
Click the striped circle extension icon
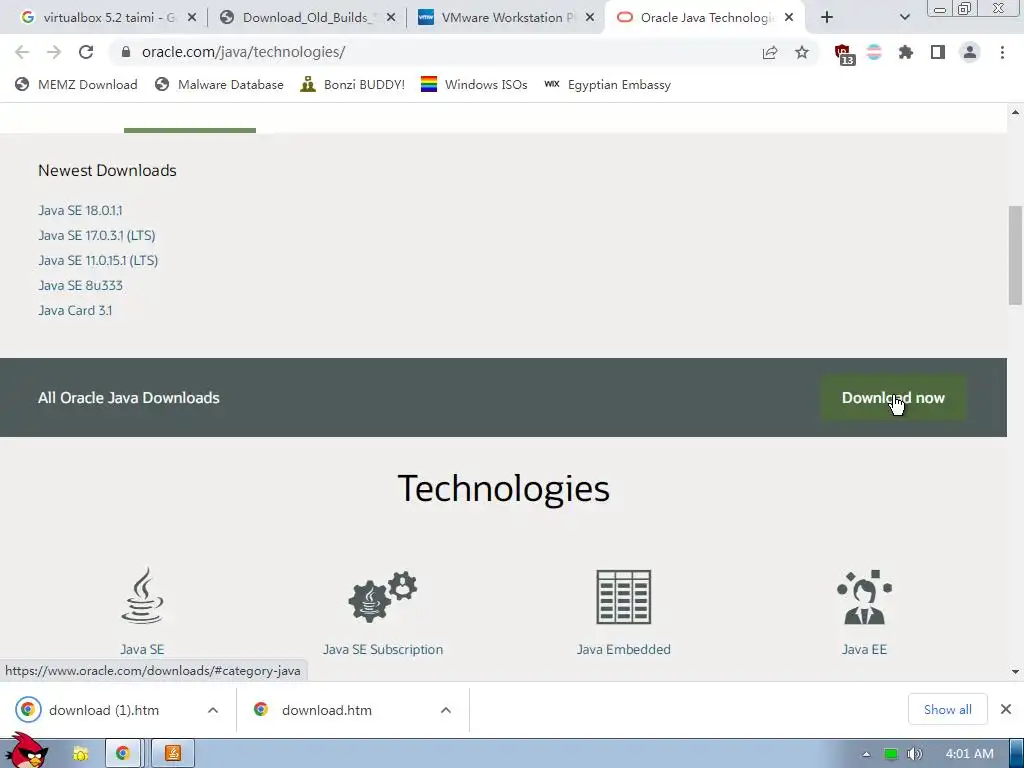(x=874, y=52)
